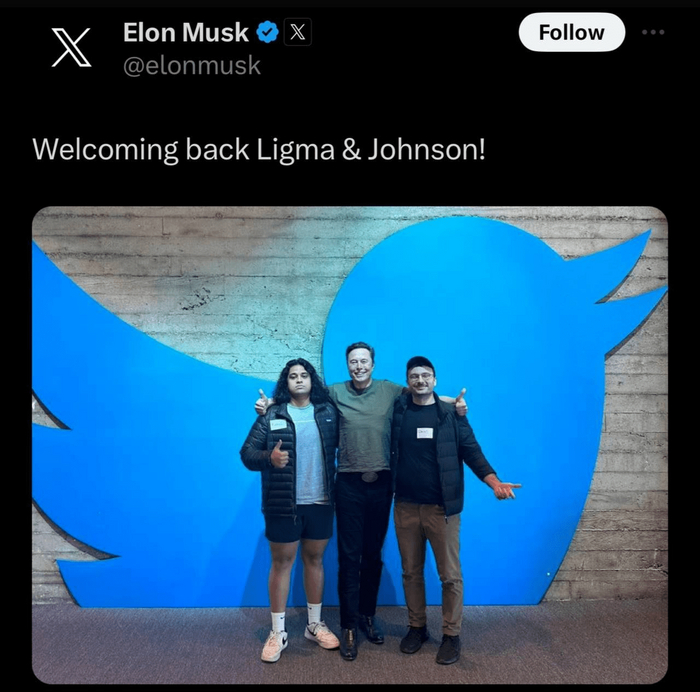Click the X affiliate badge beside the name
Screen dimensions: 700x692
(298, 32)
